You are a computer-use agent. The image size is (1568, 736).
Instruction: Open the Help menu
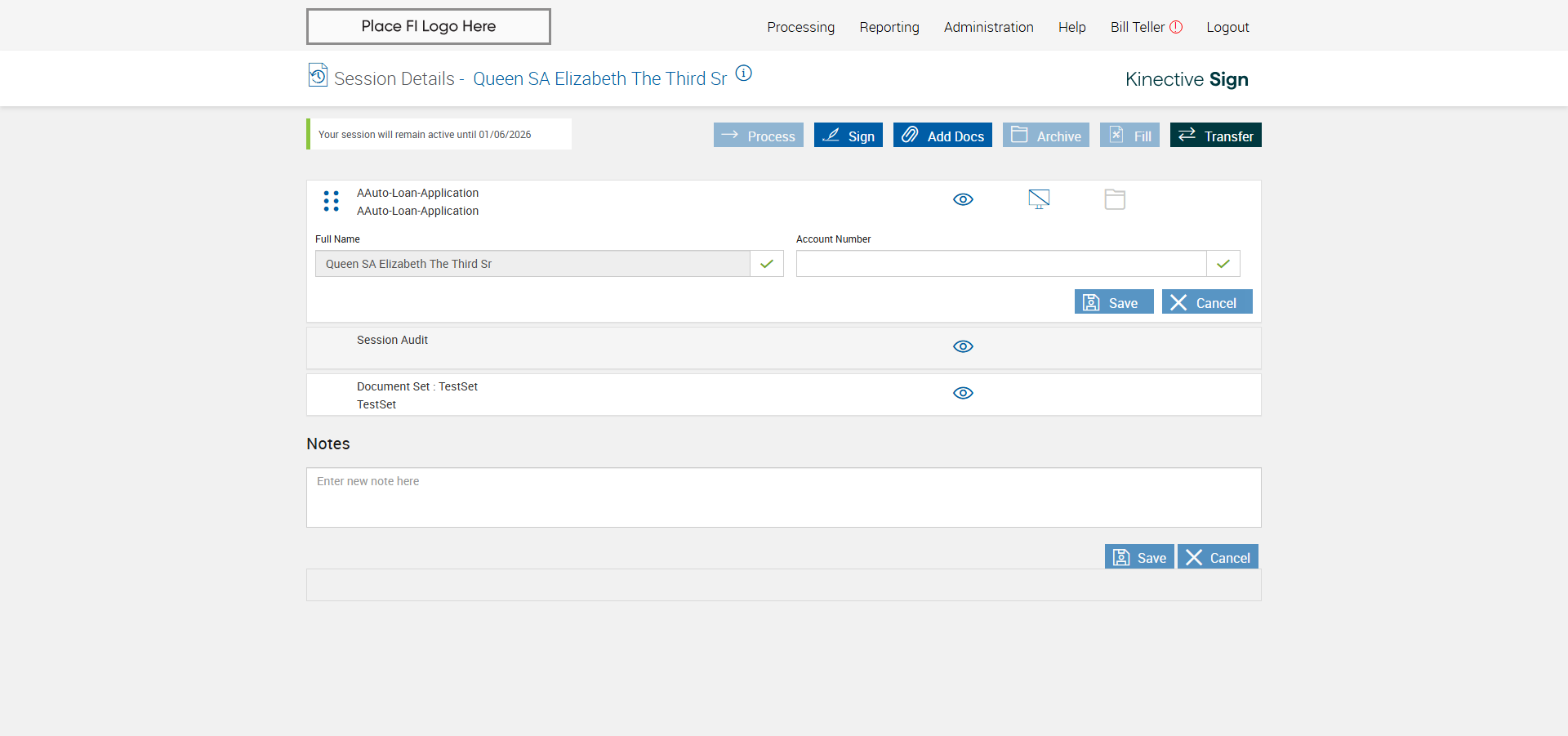click(x=1071, y=27)
